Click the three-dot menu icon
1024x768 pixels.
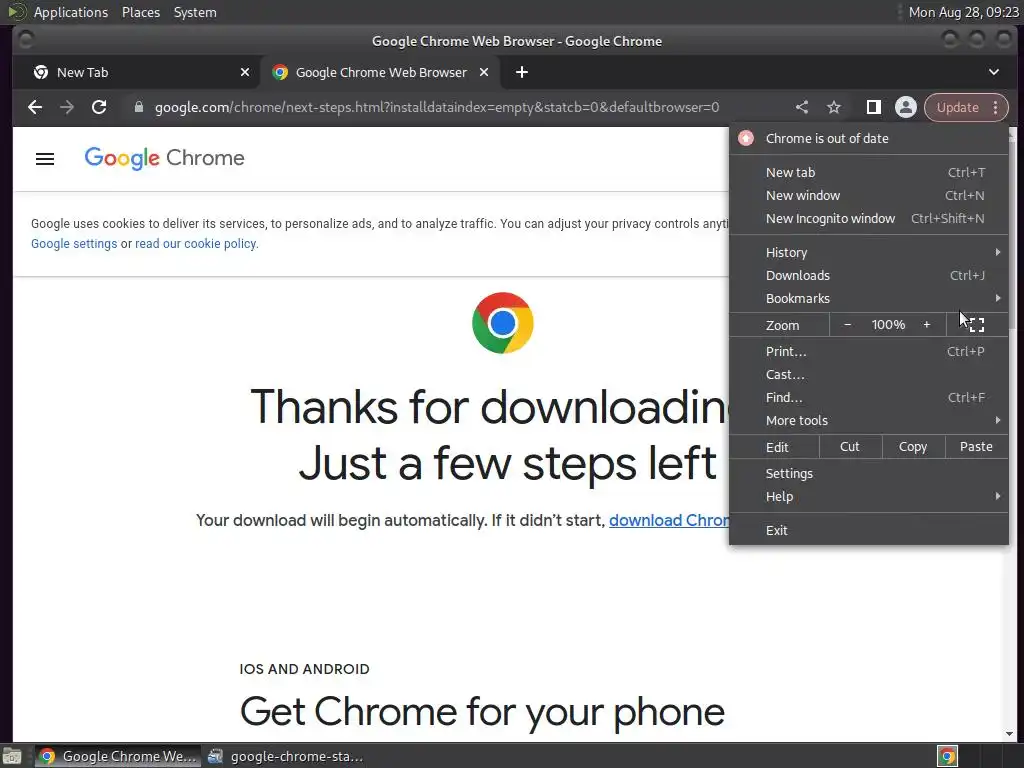[x=995, y=107]
